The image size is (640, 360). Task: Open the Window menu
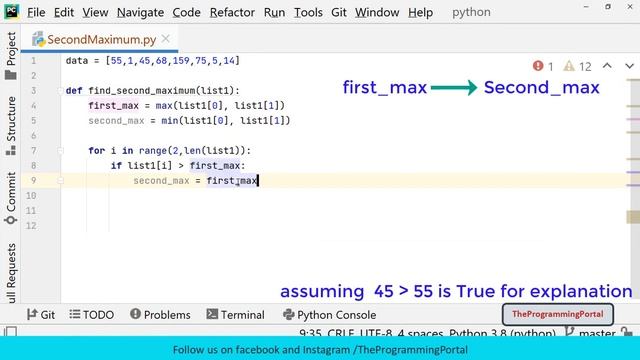pyautogui.click(x=377, y=12)
